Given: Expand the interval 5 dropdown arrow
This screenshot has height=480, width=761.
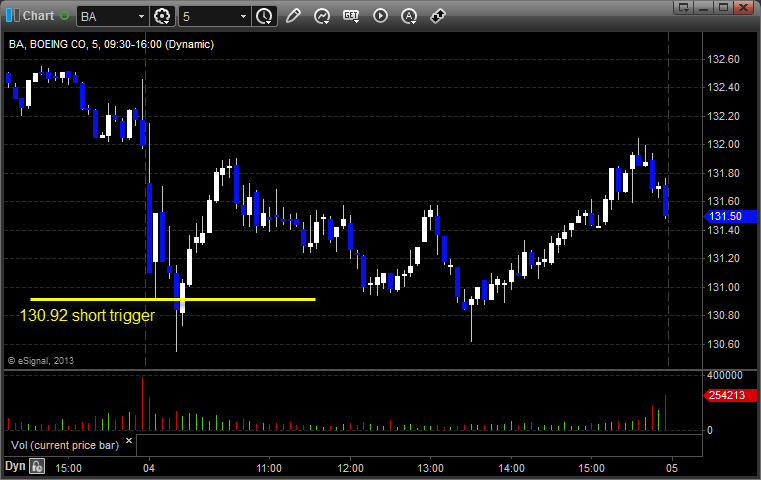Looking at the screenshot, I should (x=243, y=17).
